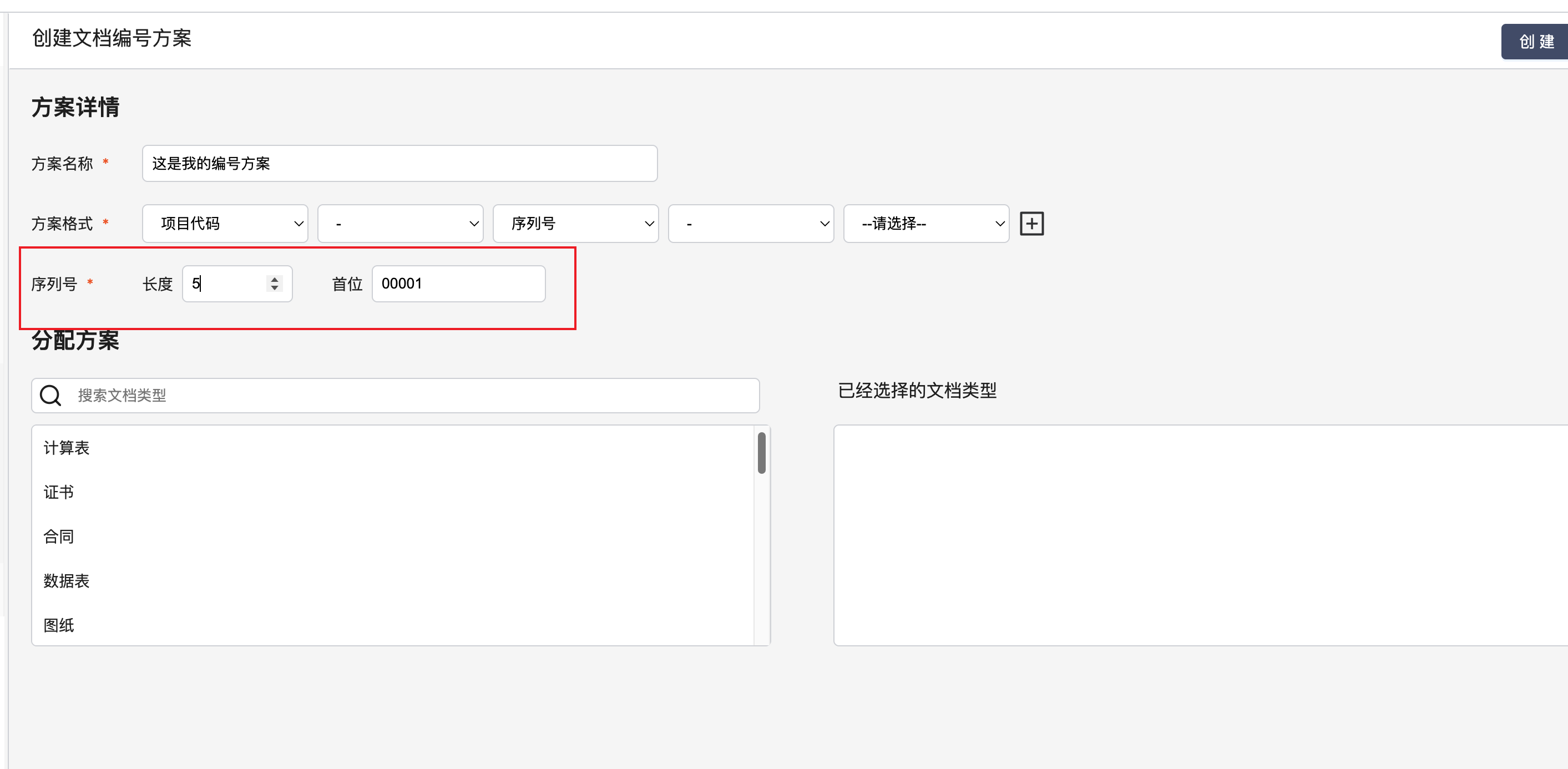The height and width of the screenshot is (769, 1568).
Task: Select 证书 in the document type list
Action: (58, 492)
